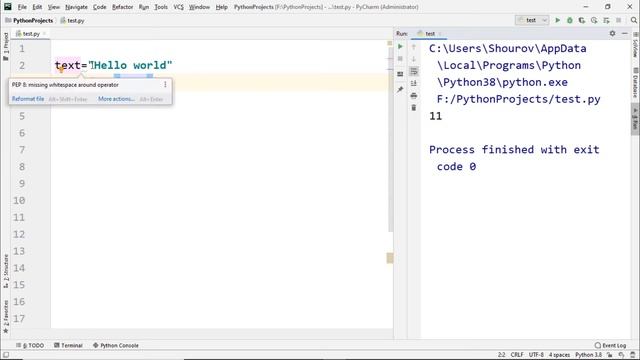
Task: Open the Code menu
Action: point(100,7)
